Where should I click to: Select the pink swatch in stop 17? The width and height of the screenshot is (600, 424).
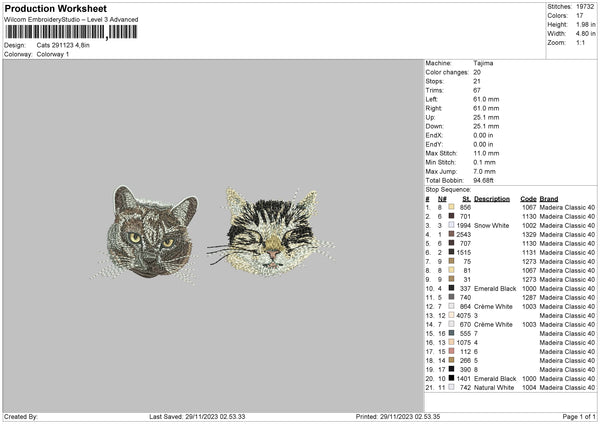point(452,352)
